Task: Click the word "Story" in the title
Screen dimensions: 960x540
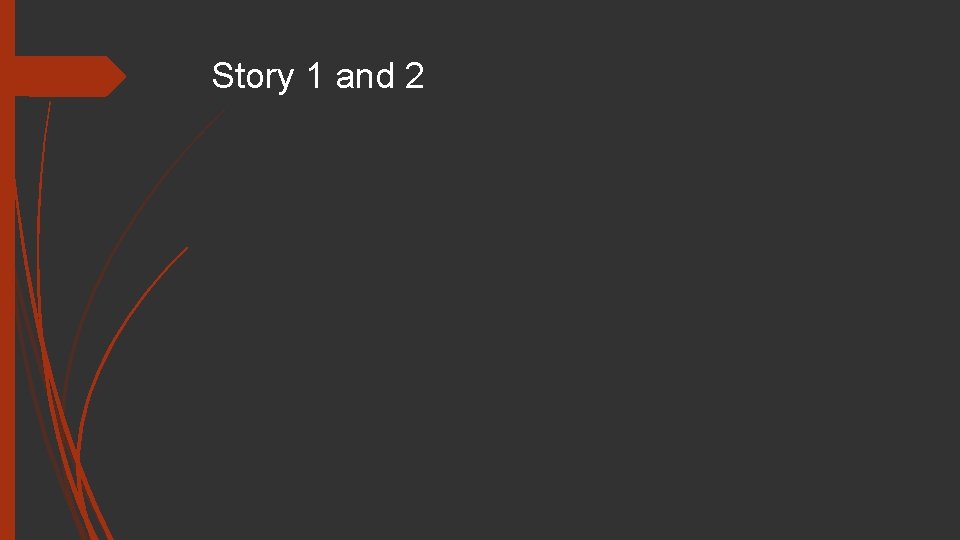Action: click(x=252, y=76)
